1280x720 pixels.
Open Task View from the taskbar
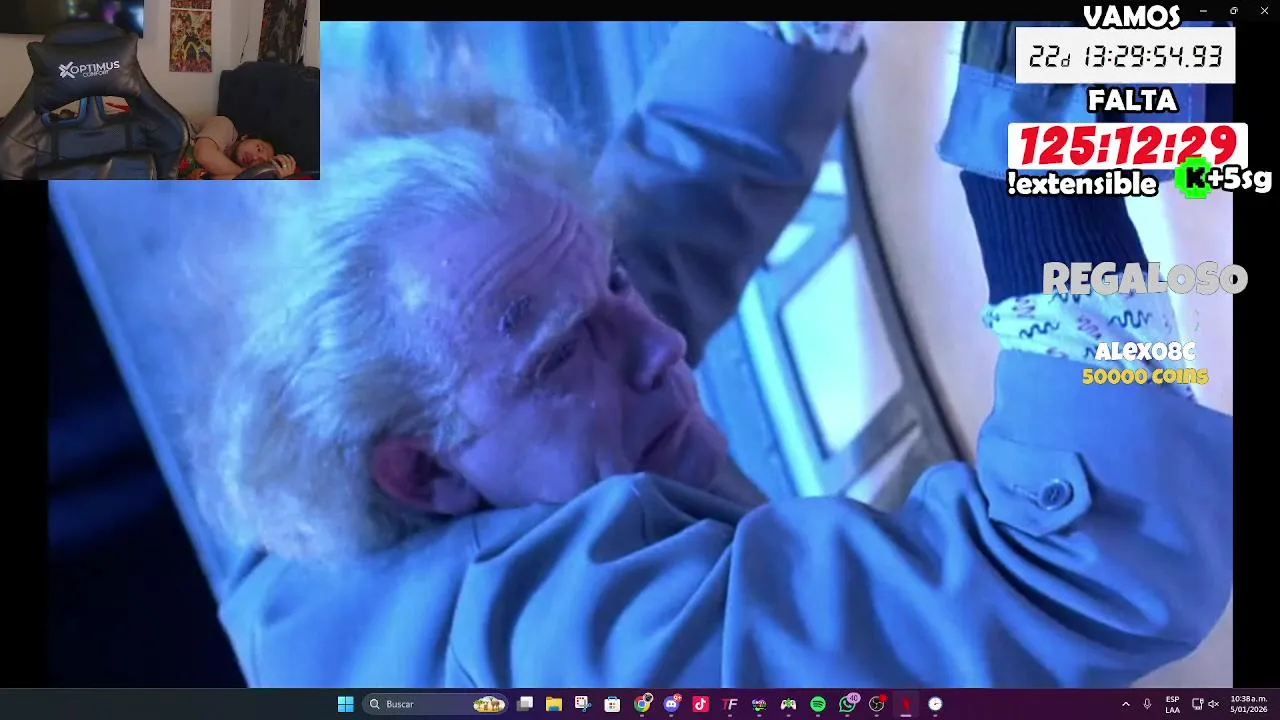(525, 704)
